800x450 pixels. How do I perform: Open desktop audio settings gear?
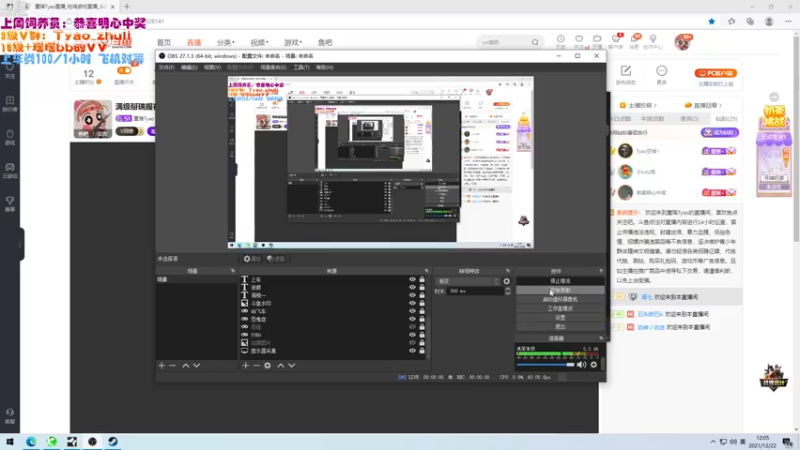pyautogui.click(x=593, y=365)
